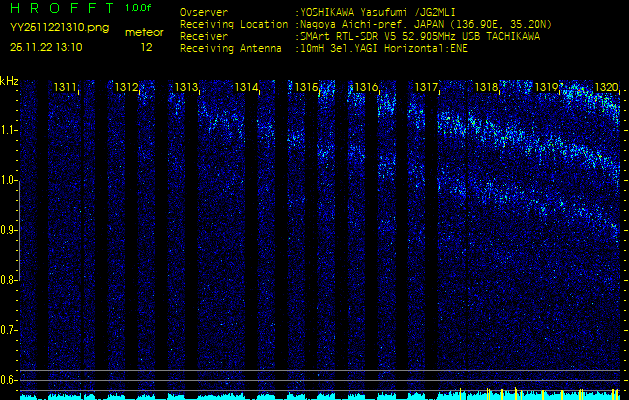Click the 1318 time marker
Image resolution: width=629 pixels, height=400 pixels.
[x=486, y=88]
